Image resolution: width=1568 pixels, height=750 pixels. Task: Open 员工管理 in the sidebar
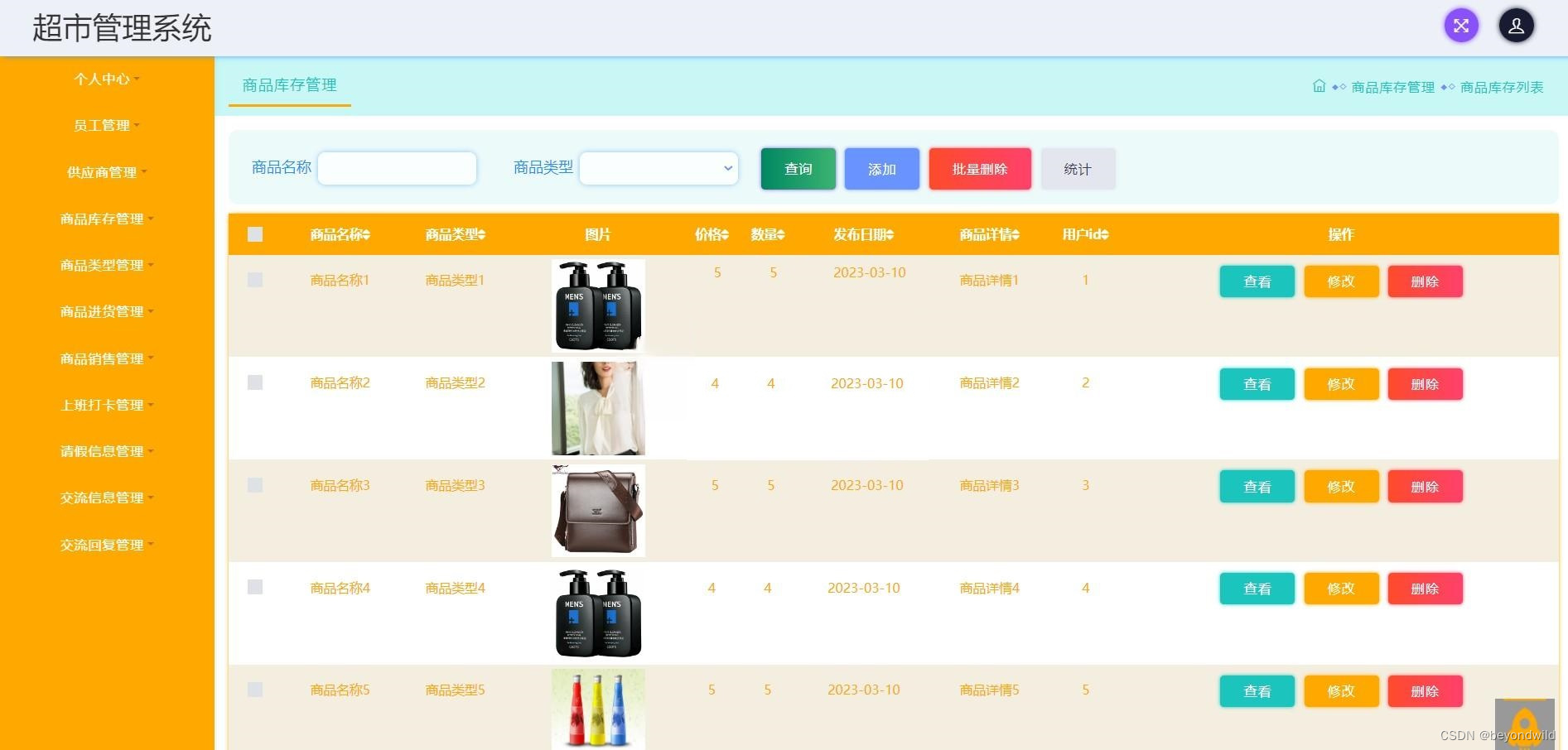pyautogui.click(x=102, y=125)
